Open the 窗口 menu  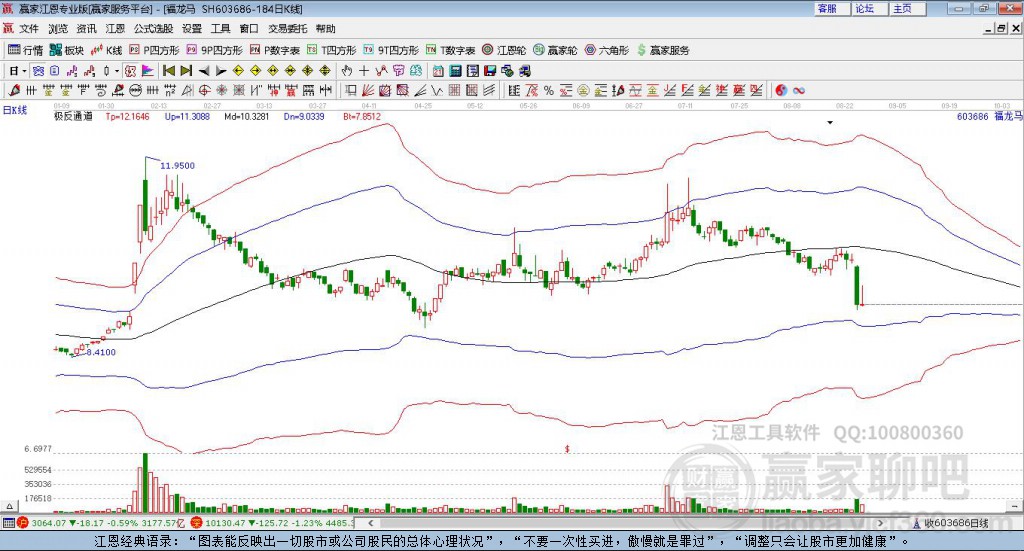249,29
